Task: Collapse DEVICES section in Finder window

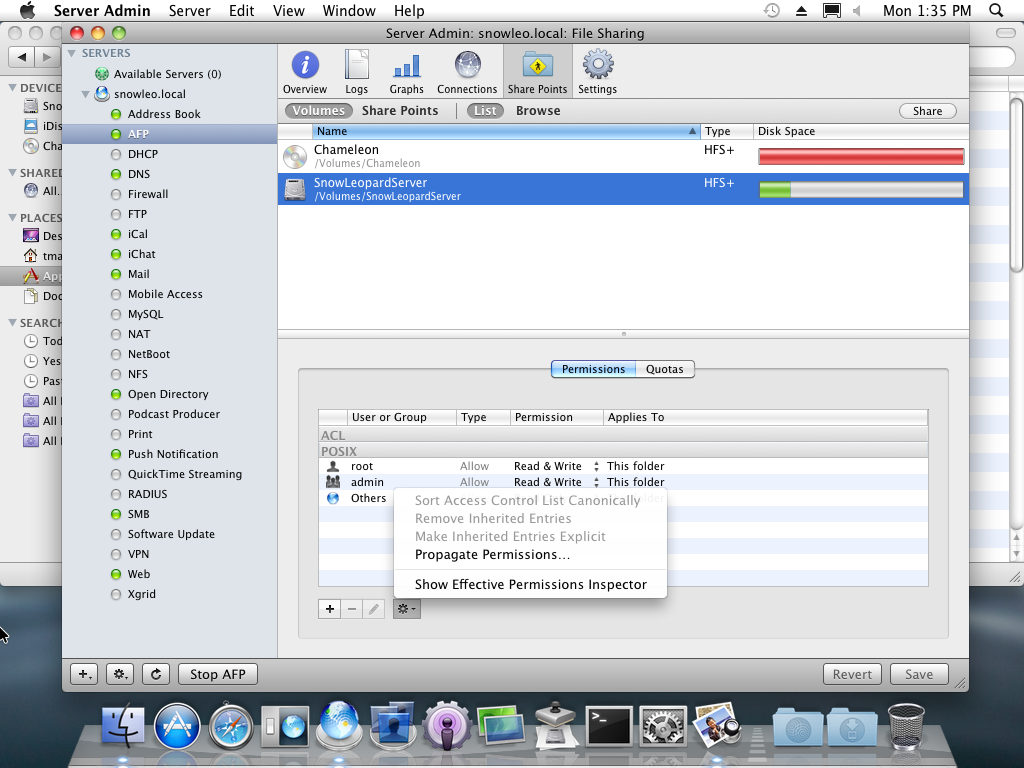Action: pos(12,88)
